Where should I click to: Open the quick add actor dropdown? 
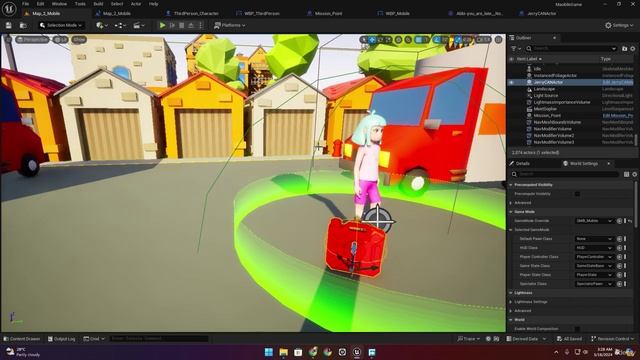[x=101, y=25]
